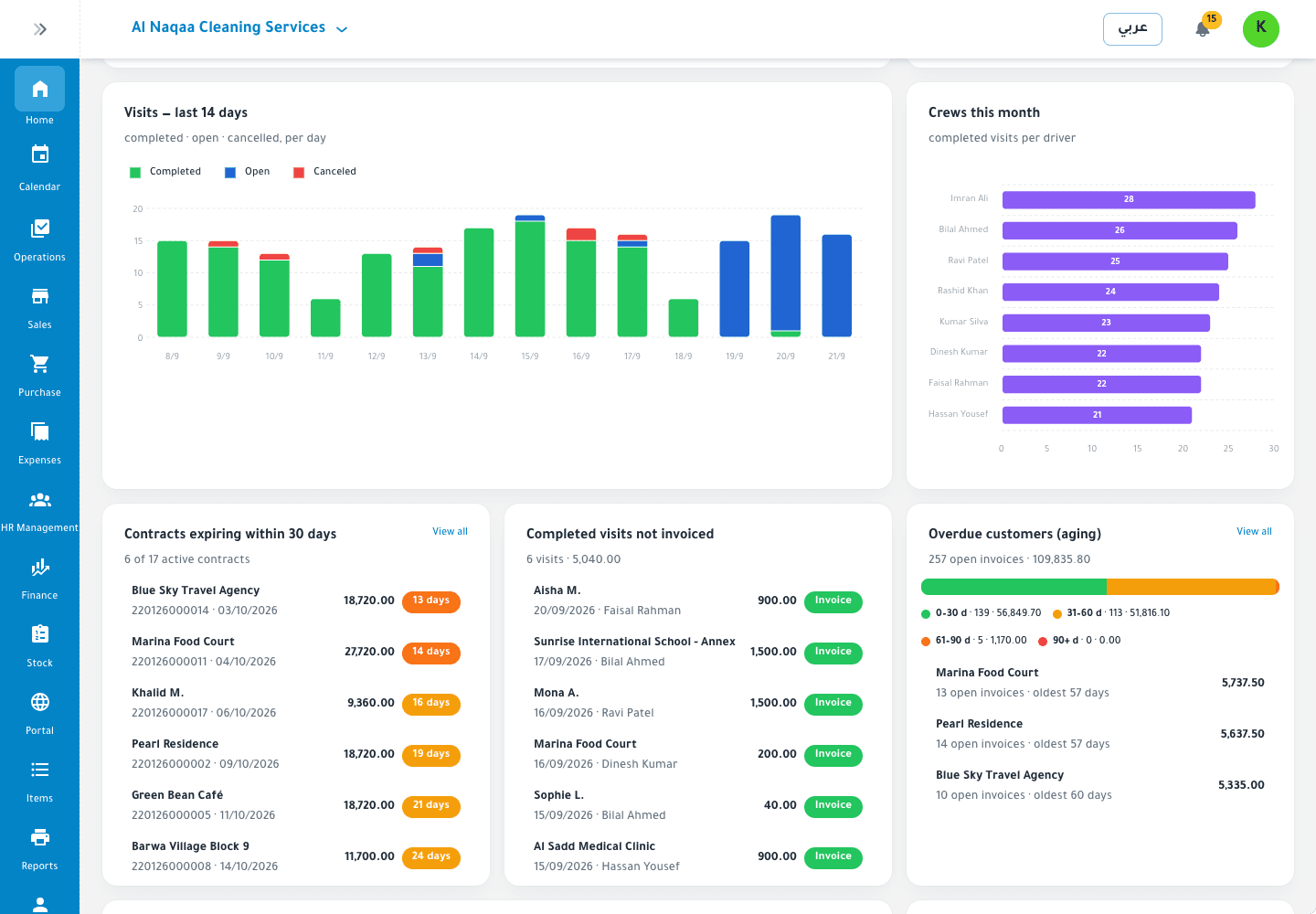Toggle Canceled series in chart legend
1316x914 pixels.
tap(324, 172)
